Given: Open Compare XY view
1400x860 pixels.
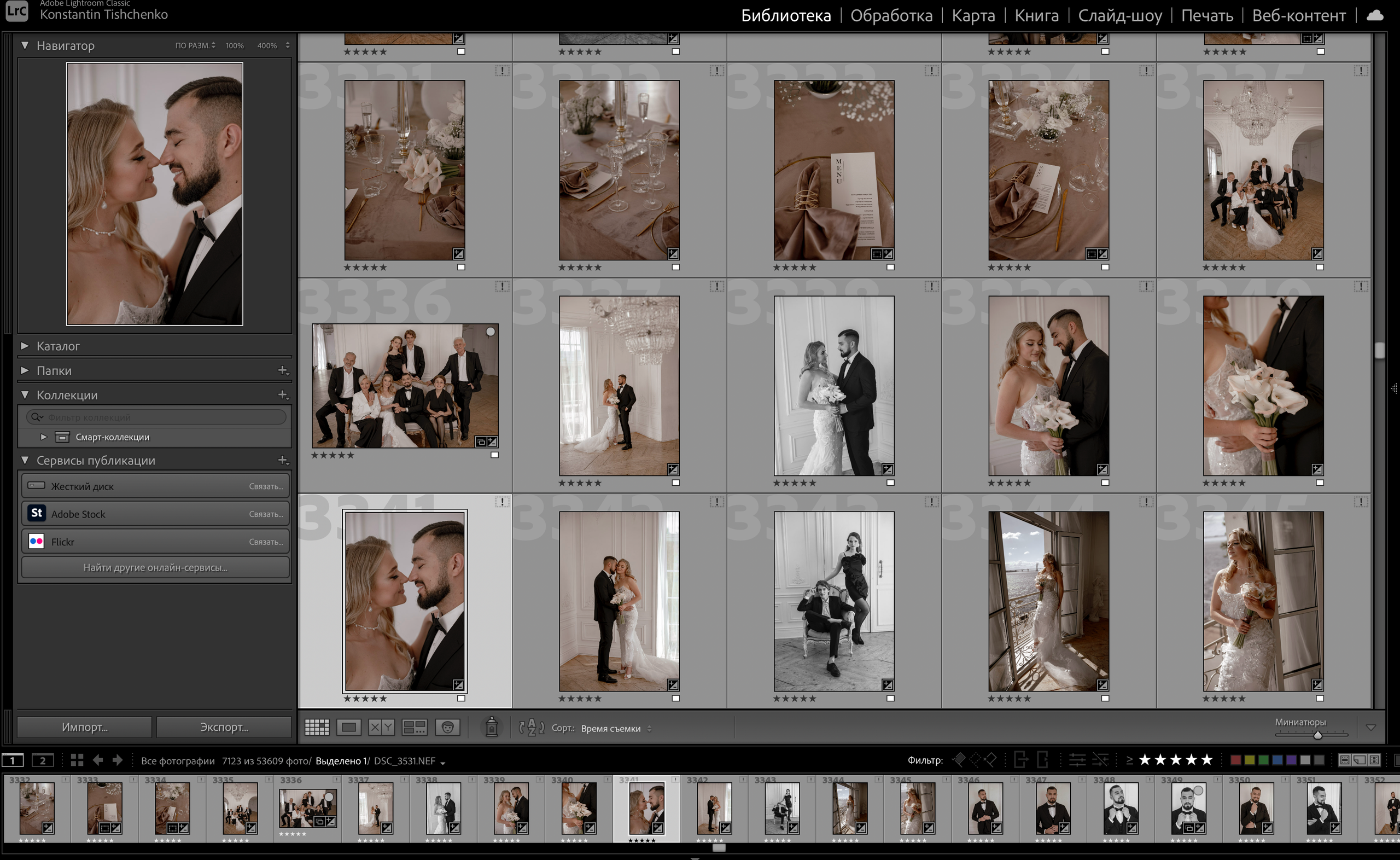Looking at the screenshot, I should tap(381, 727).
